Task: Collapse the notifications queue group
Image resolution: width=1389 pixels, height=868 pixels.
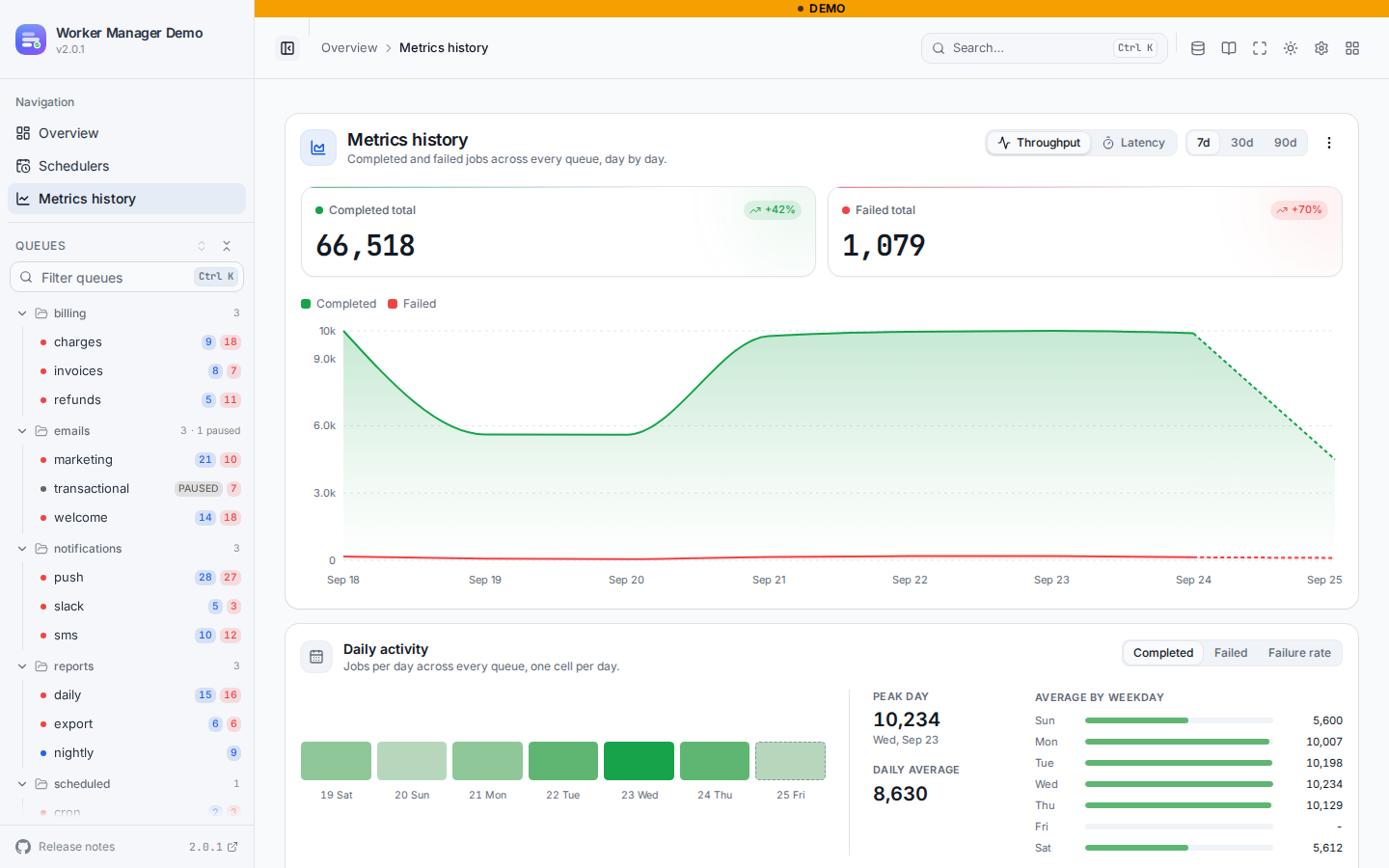Action: pyautogui.click(x=22, y=549)
